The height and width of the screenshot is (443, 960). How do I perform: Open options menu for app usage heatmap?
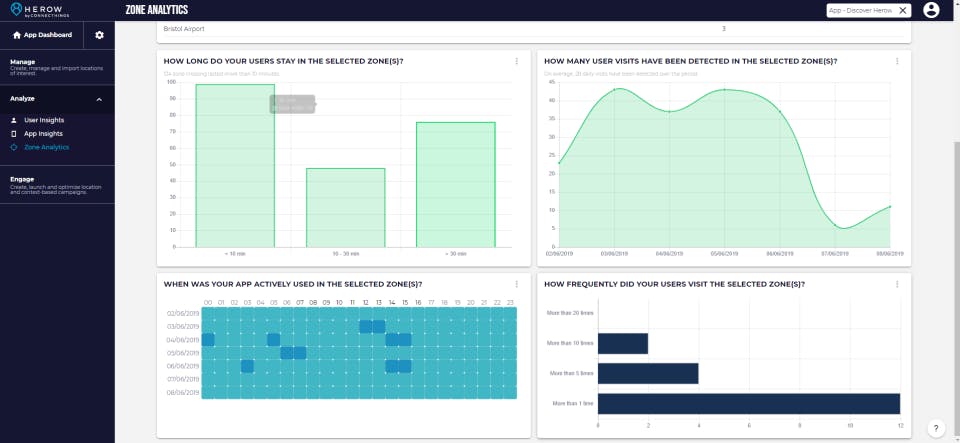[x=517, y=284]
